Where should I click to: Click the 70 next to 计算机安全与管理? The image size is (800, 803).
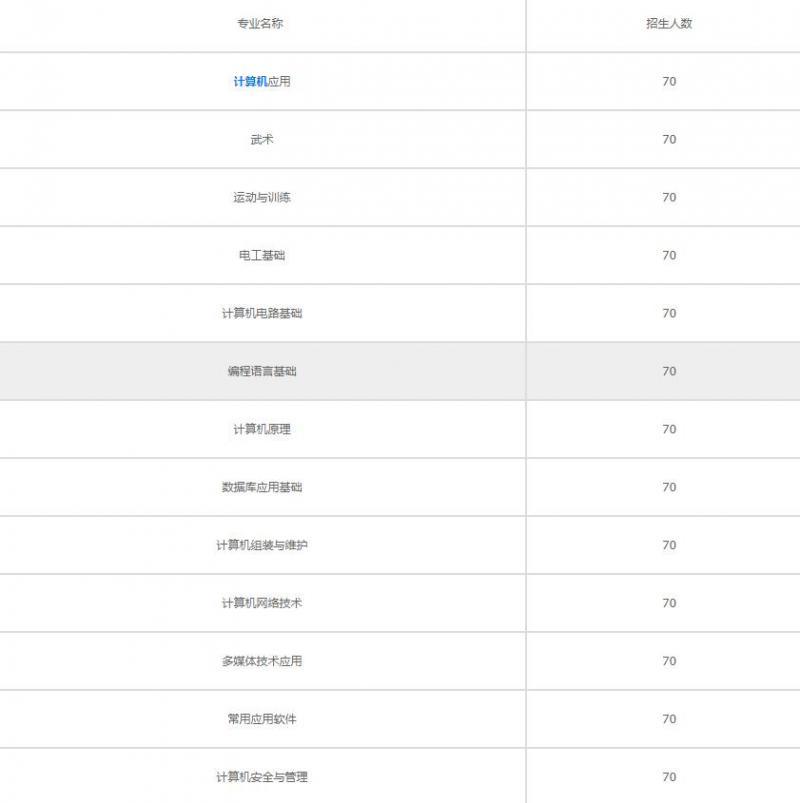(668, 775)
